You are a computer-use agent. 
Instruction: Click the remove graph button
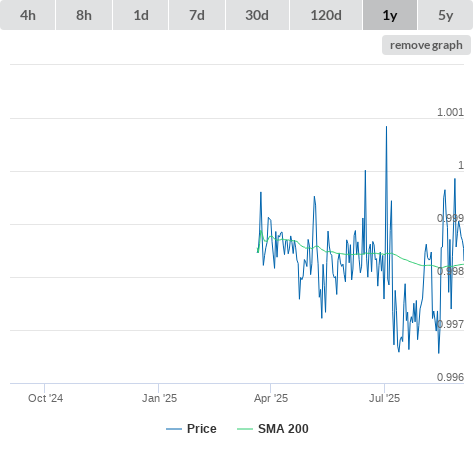[426, 45]
